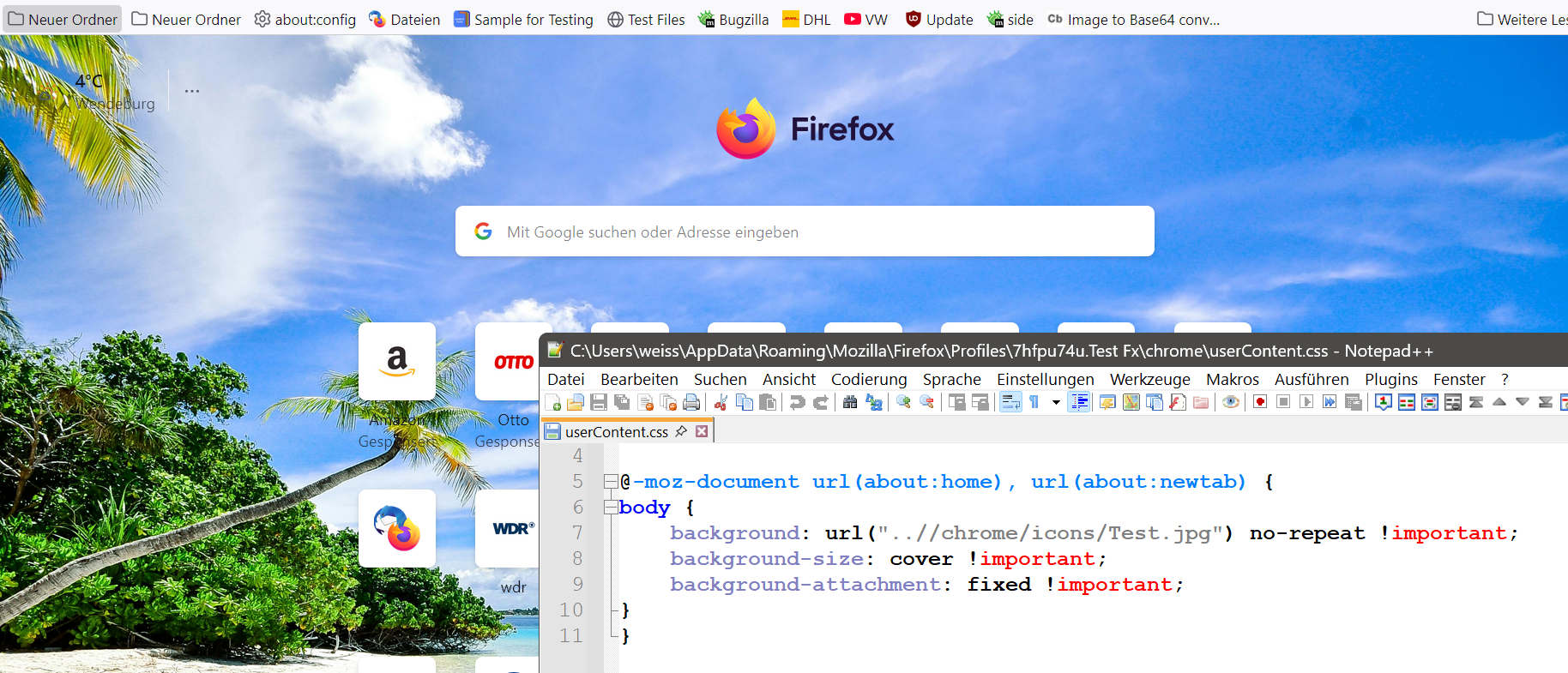This screenshot has width=1568, height=673.
Task: Start macro recording with the red record icon
Action: (1260, 402)
